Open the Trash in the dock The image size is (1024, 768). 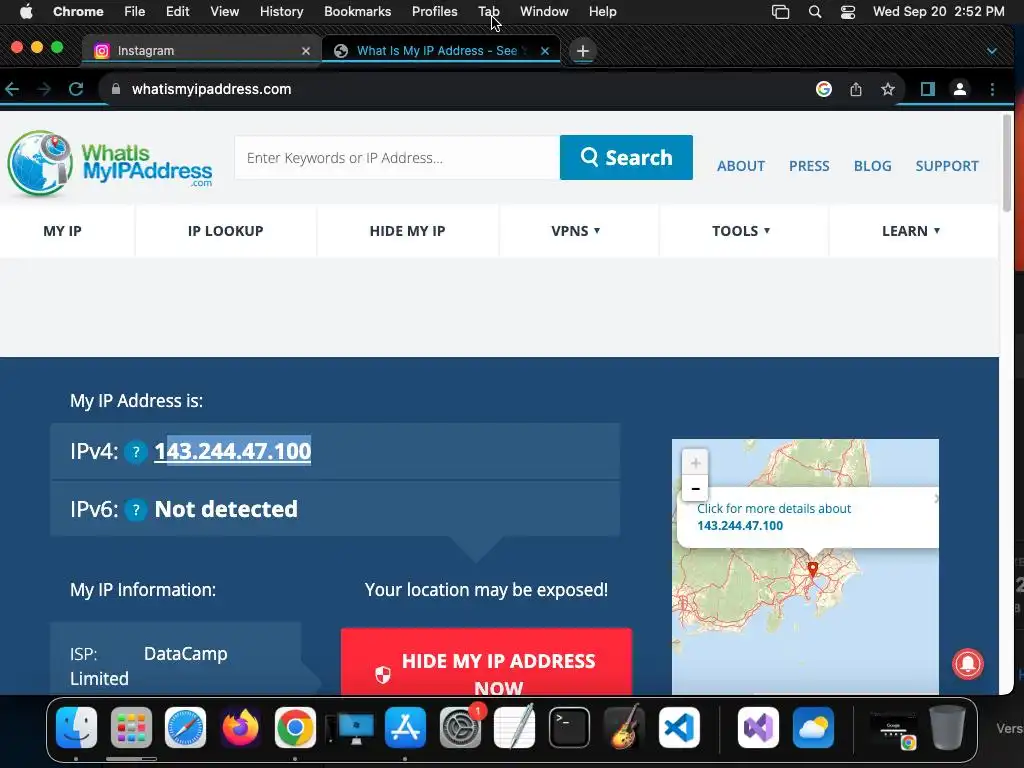tap(948, 728)
